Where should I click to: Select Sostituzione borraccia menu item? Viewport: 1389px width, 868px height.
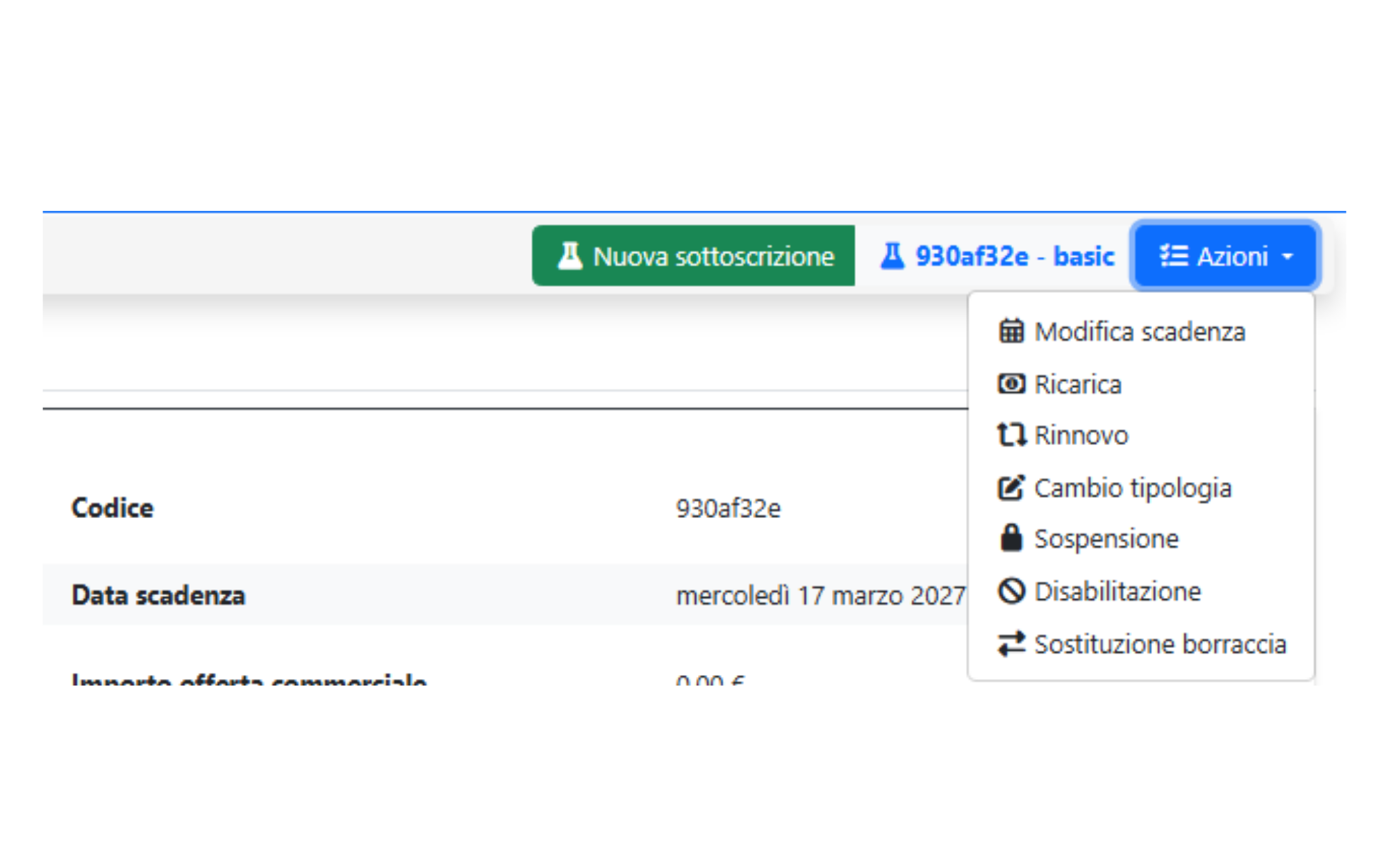click(1160, 644)
